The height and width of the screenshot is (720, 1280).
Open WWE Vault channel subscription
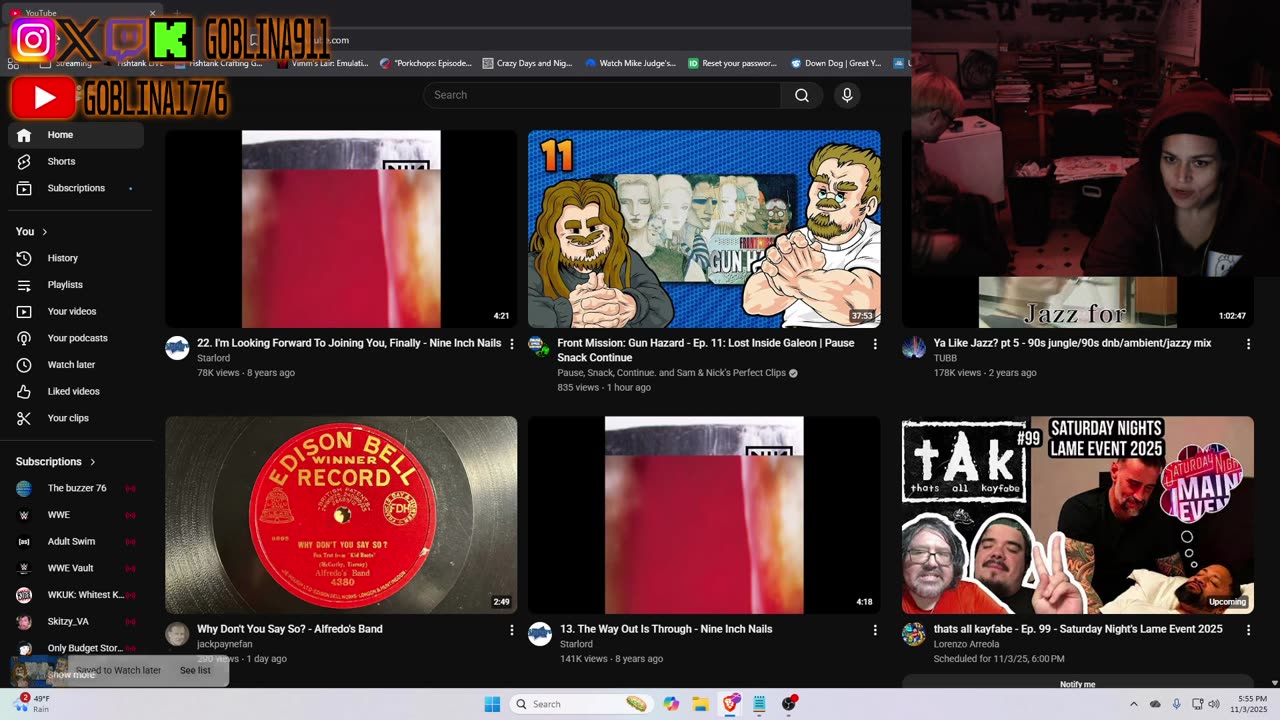[76, 568]
